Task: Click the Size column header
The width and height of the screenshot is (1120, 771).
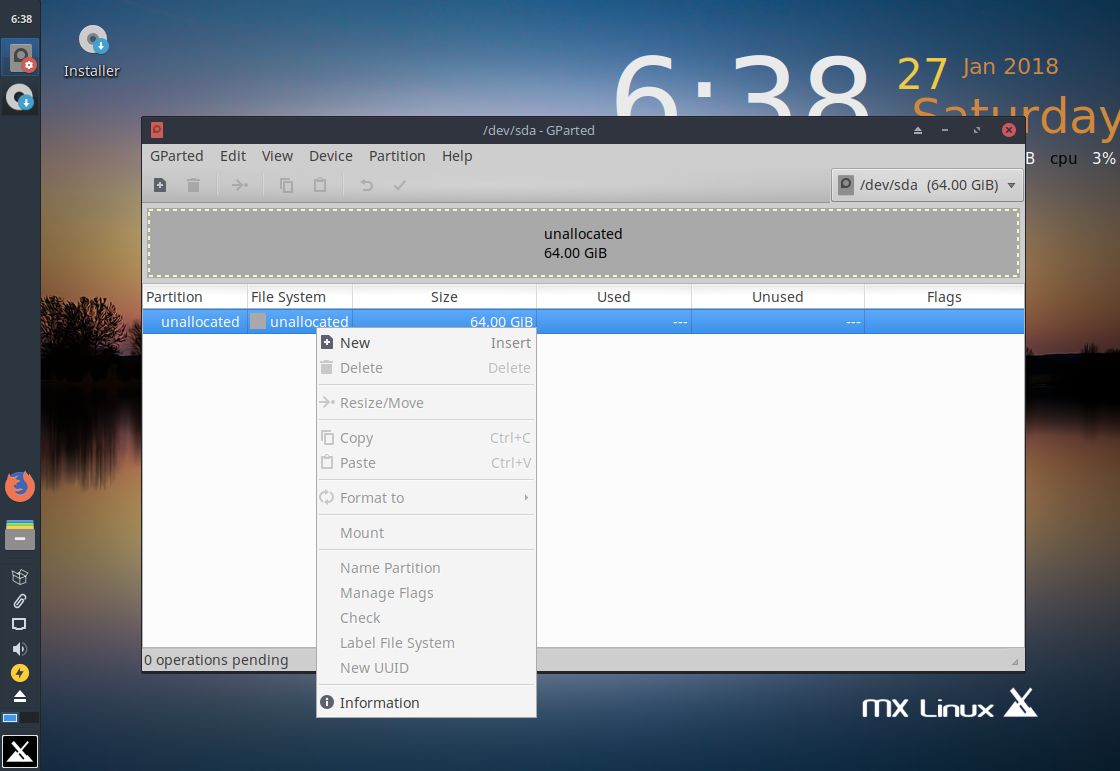Action: click(x=444, y=297)
